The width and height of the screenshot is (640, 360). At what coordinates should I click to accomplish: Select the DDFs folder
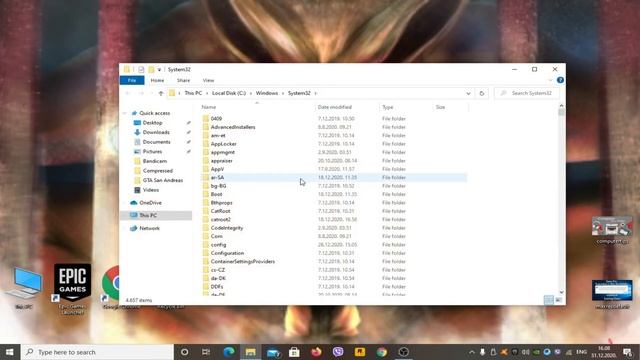217,287
